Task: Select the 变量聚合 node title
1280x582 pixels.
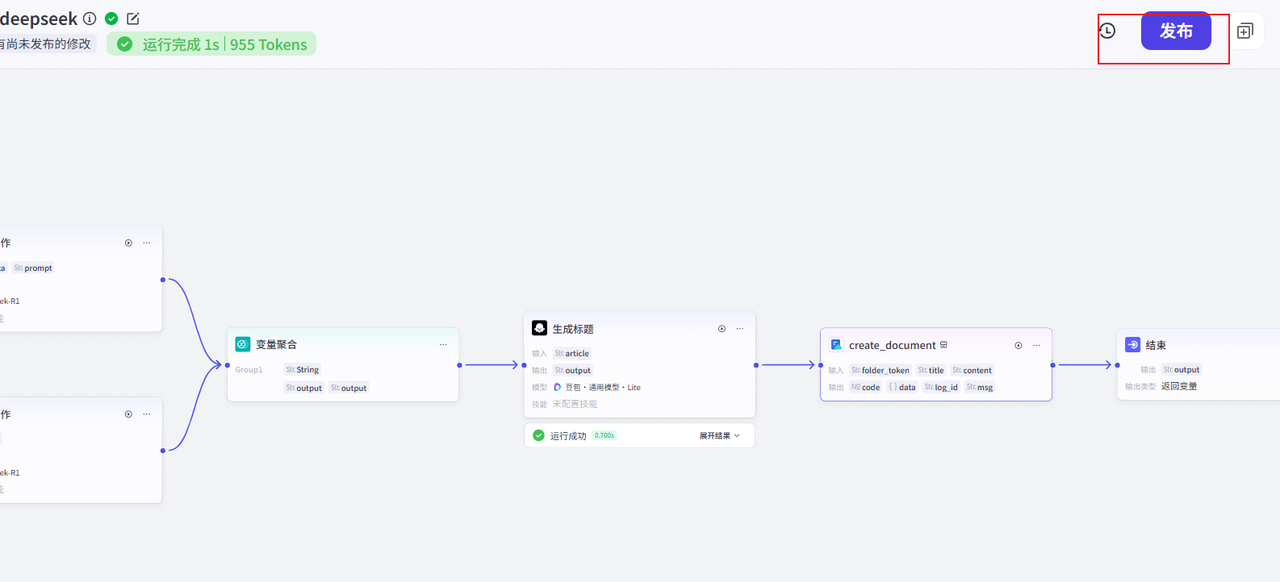Action: click(276, 344)
